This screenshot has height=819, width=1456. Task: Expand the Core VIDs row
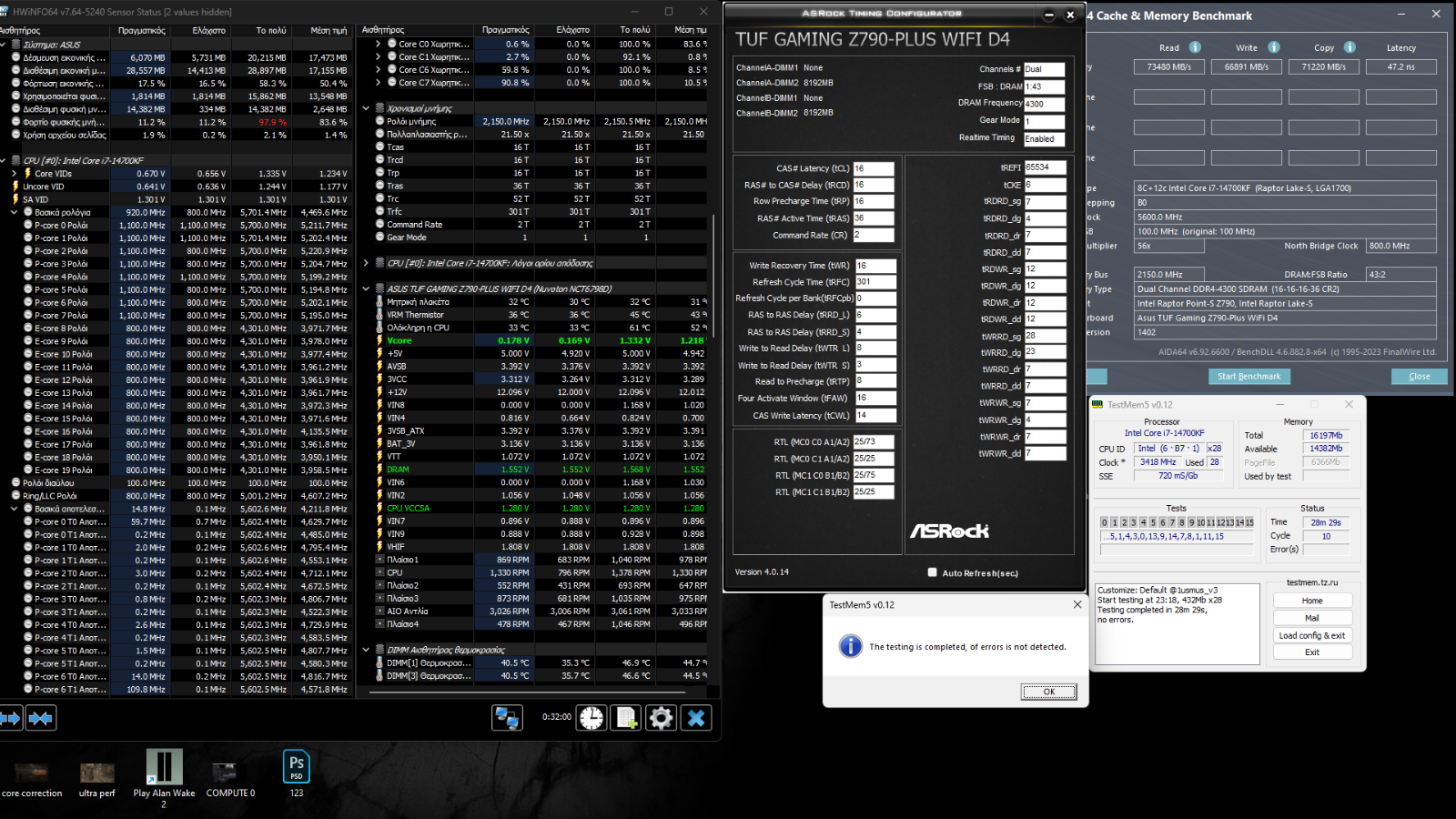pyautogui.click(x=15, y=173)
